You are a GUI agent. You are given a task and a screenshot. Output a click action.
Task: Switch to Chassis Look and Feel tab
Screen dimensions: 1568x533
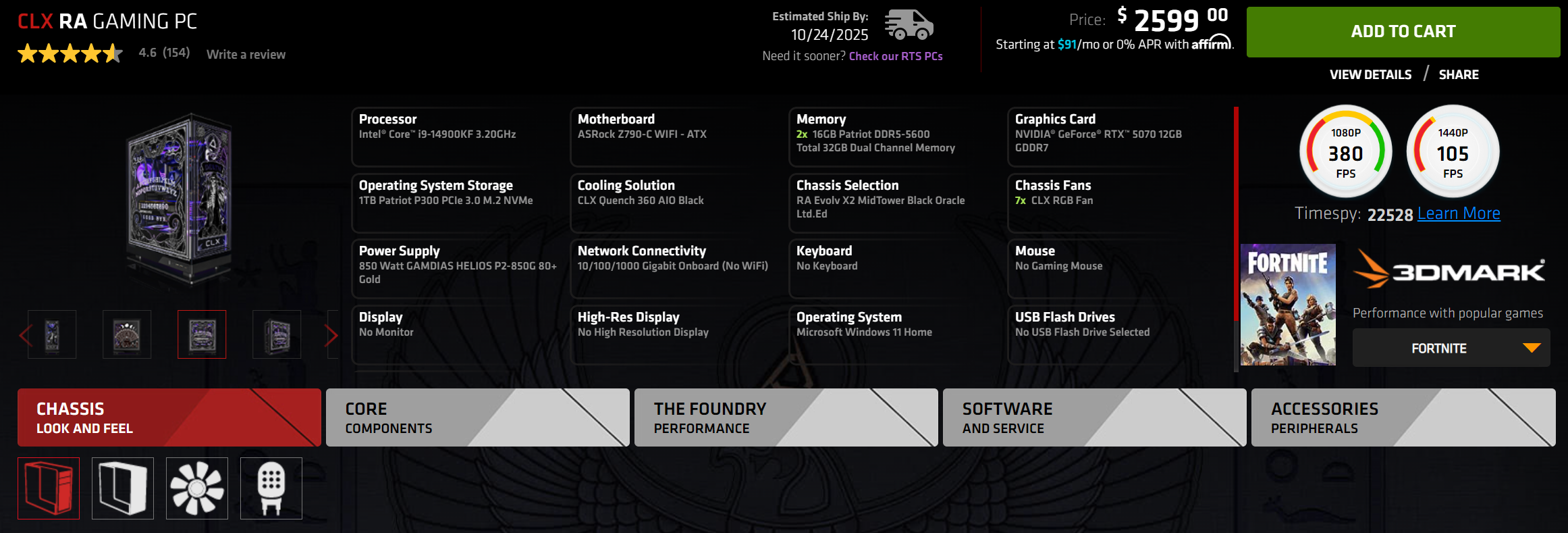coord(169,417)
